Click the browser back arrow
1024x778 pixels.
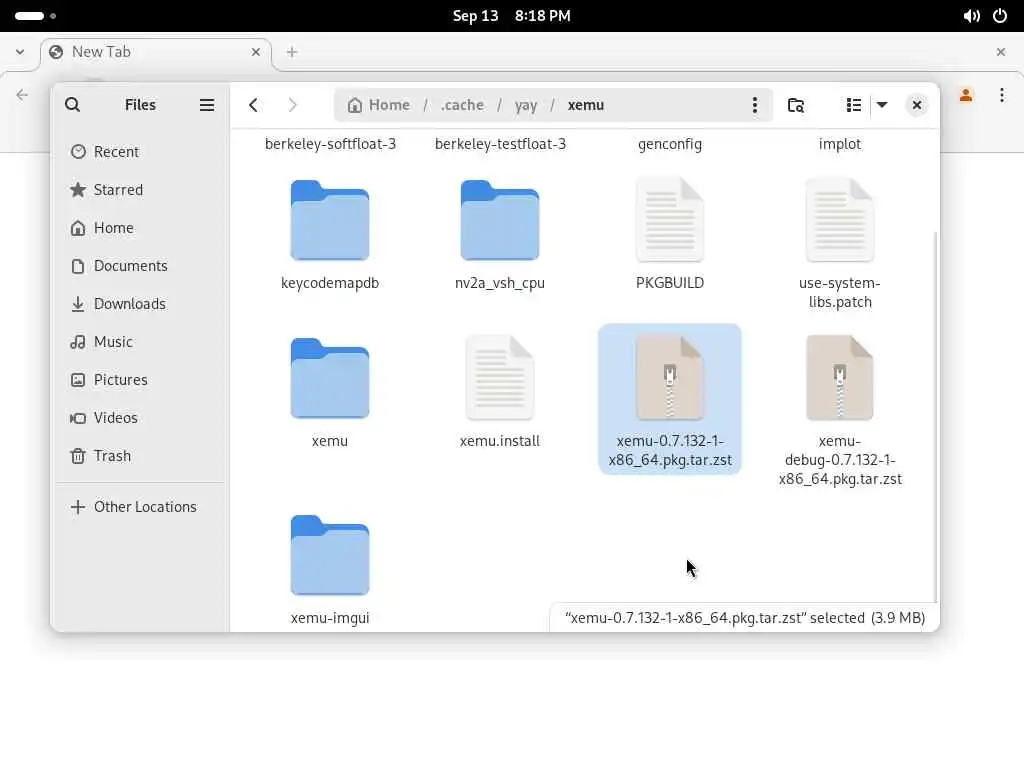pyautogui.click(x=22, y=95)
